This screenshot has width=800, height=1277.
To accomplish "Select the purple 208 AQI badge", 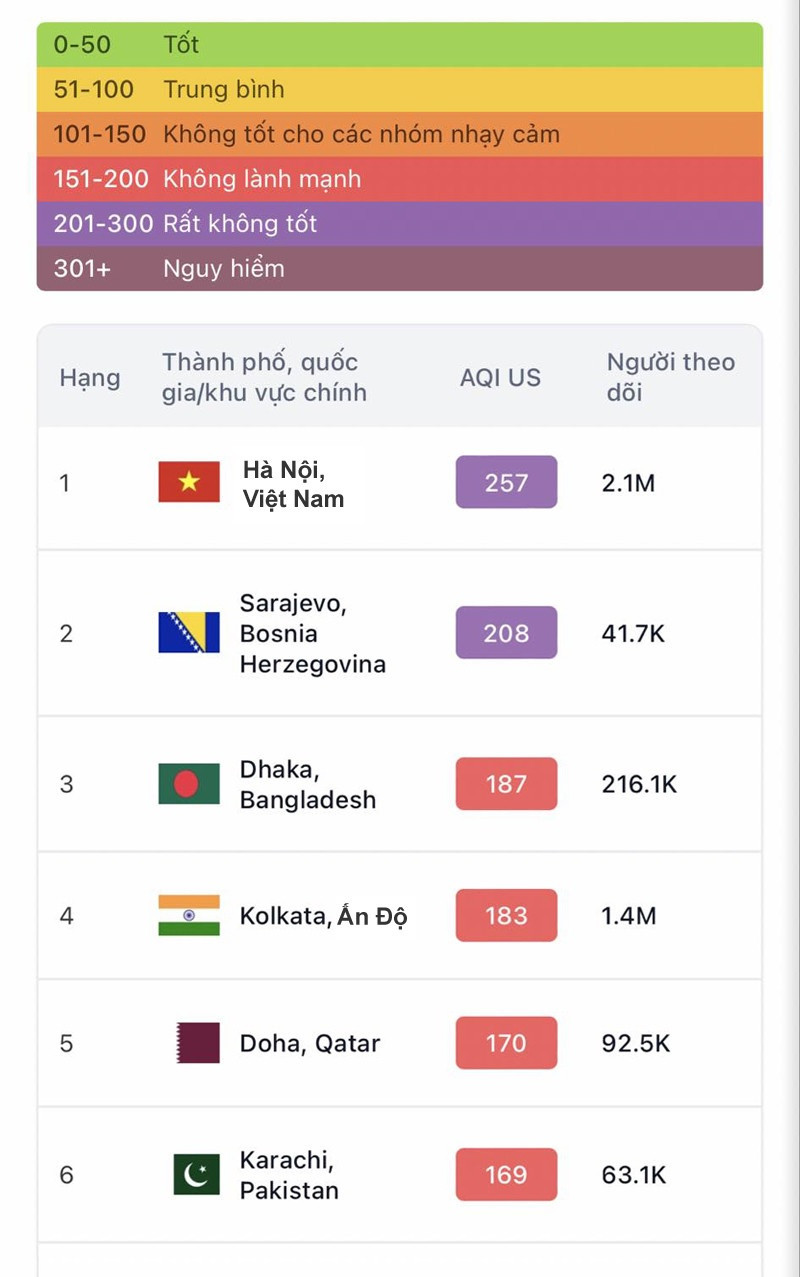I will 506,632.
